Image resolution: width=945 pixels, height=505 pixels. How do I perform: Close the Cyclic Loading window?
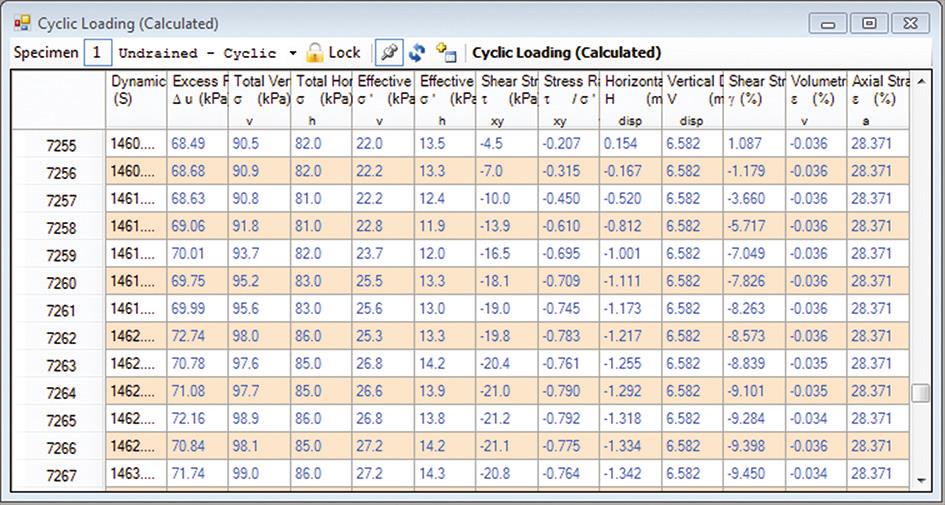[x=910, y=23]
